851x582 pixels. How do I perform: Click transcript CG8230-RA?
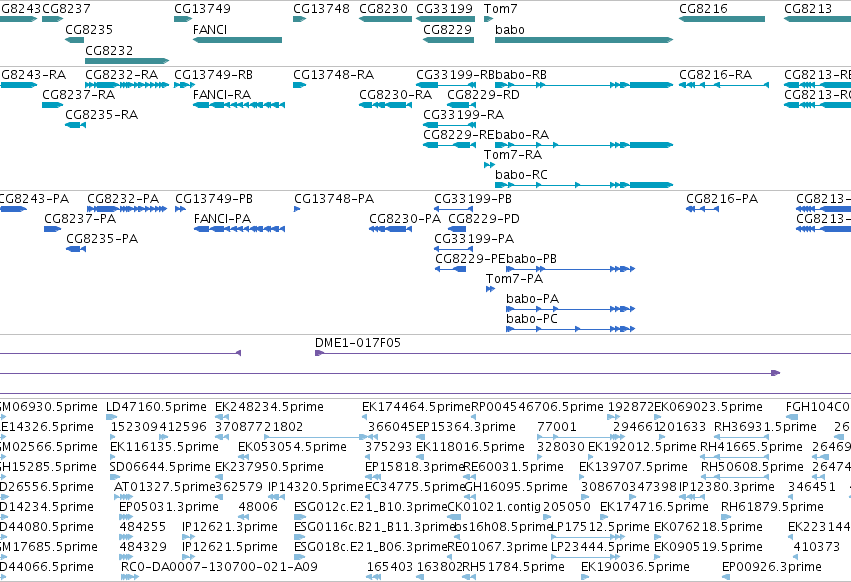395,94
